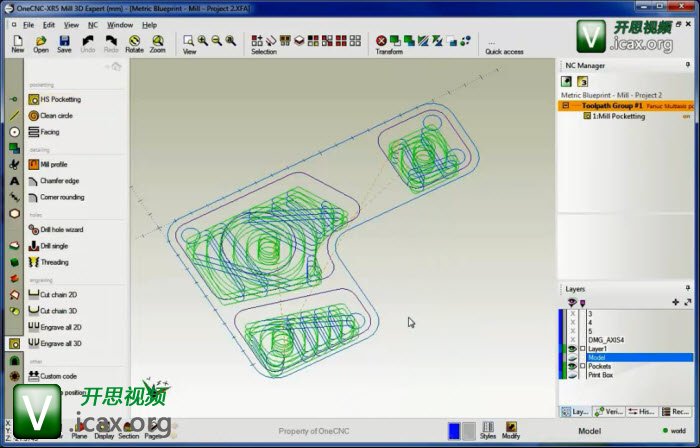Open the layers lock filter dropdown
The width and height of the screenshot is (700, 448).
[583, 303]
